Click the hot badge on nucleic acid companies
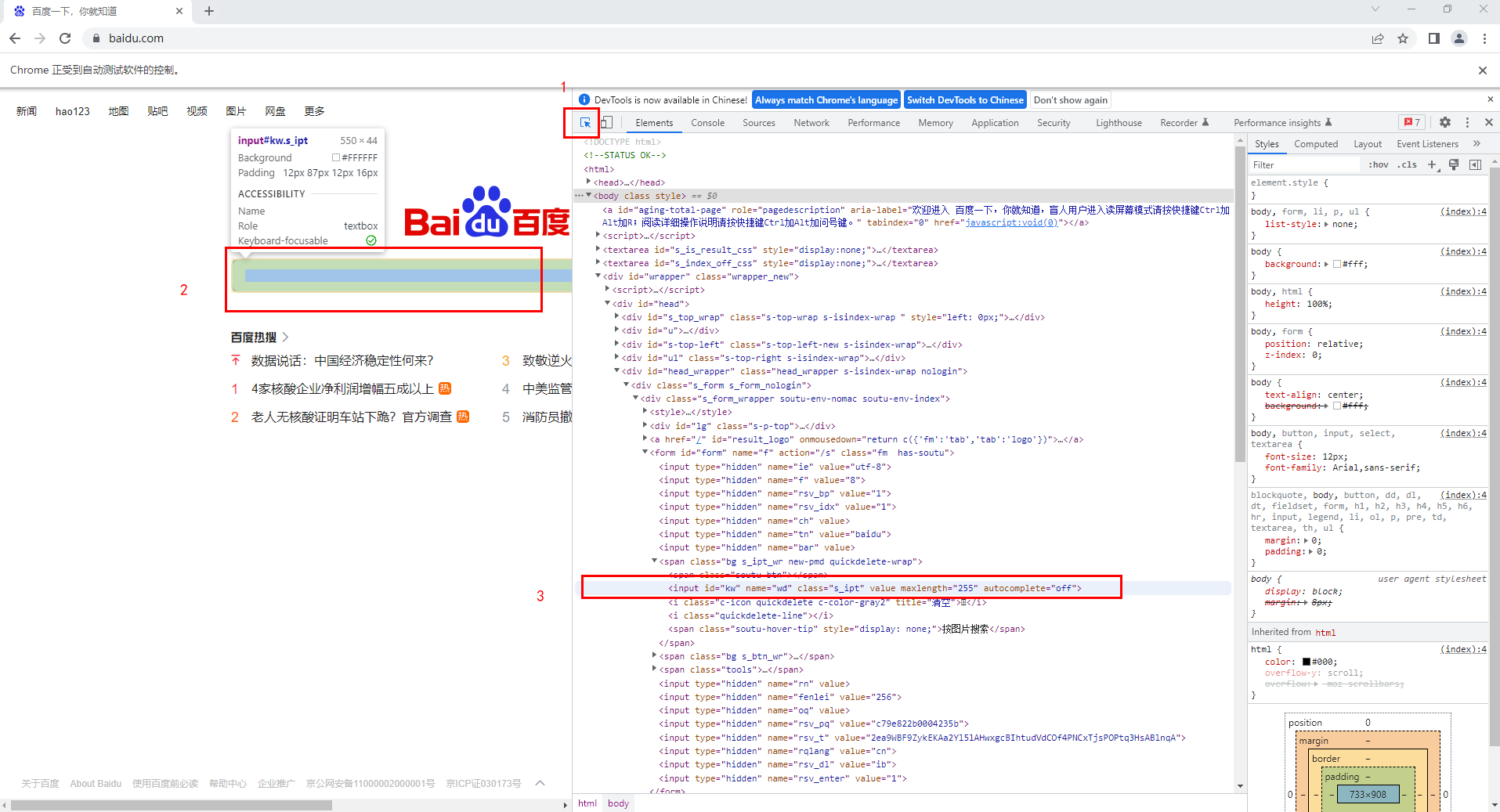 445,388
